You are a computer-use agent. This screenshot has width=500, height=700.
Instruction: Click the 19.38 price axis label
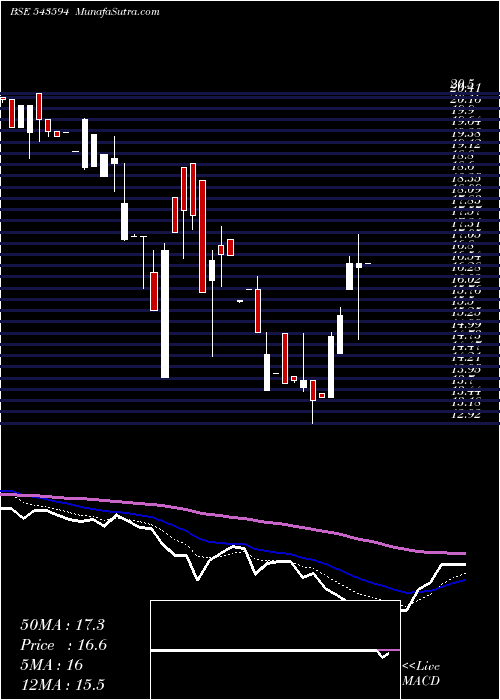click(x=466, y=133)
